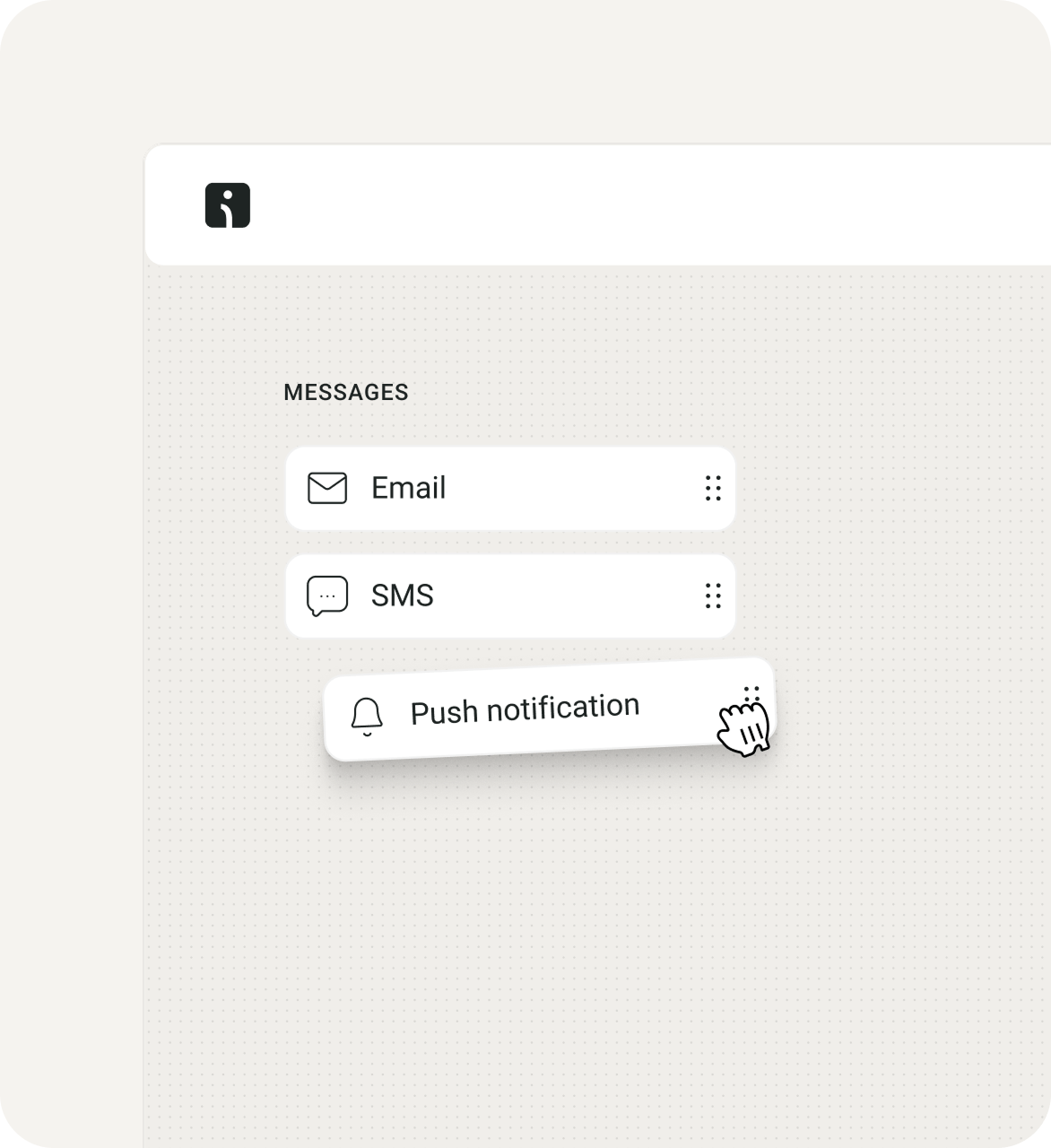Click the blank margin left of the app window
The width and height of the screenshot is (1051, 1148).
(72, 628)
